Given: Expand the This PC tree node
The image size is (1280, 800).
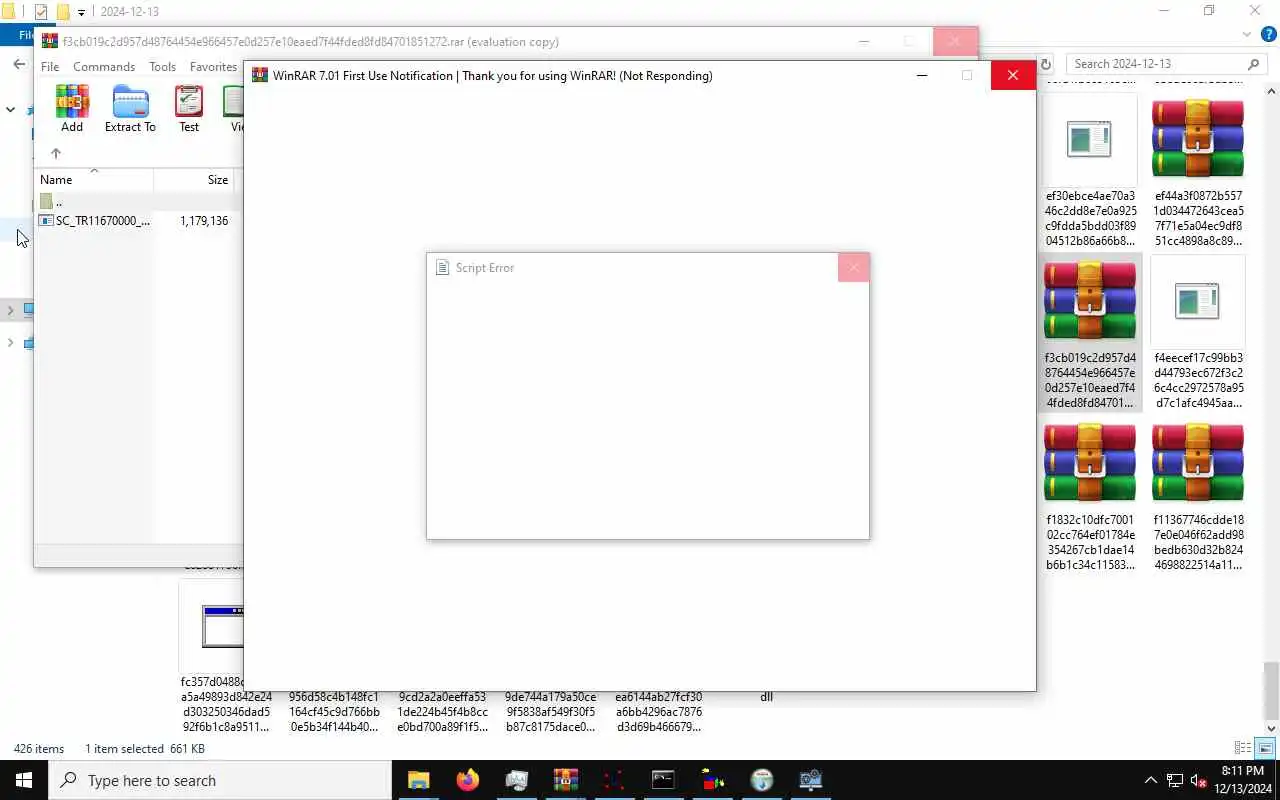Looking at the screenshot, I should (x=10, y=310).
